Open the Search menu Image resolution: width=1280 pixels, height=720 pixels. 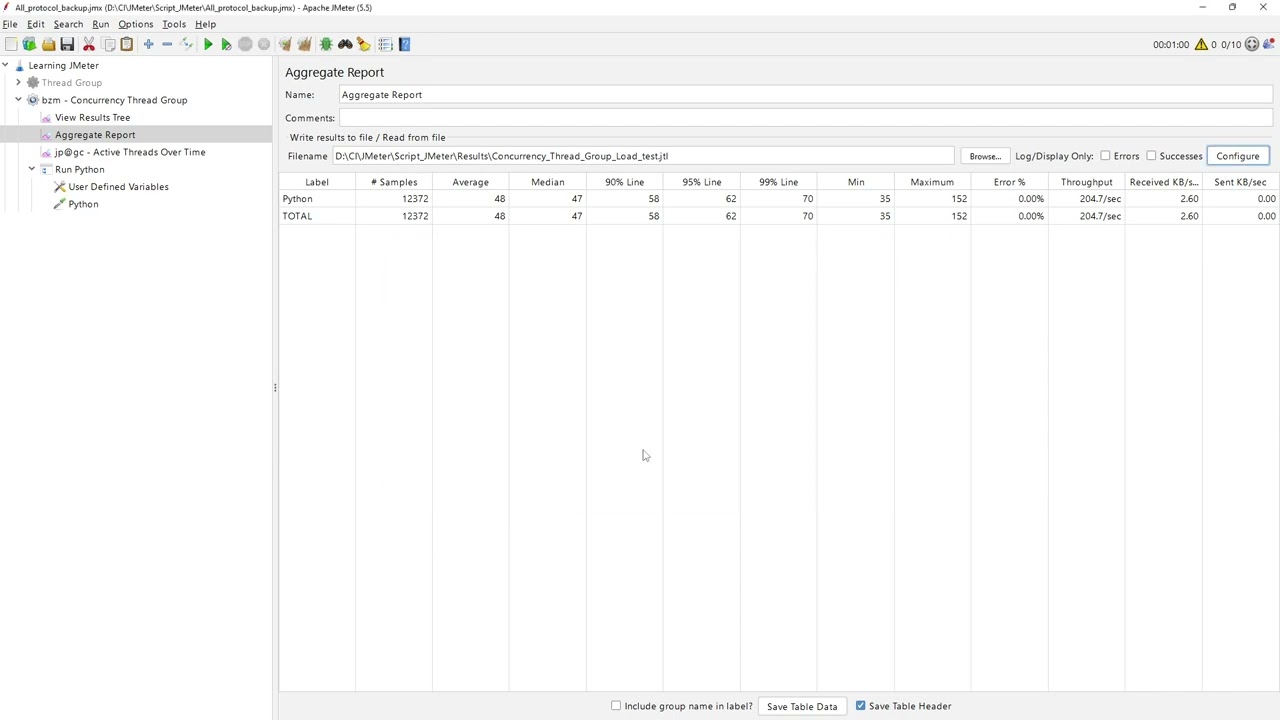(68, 24)
